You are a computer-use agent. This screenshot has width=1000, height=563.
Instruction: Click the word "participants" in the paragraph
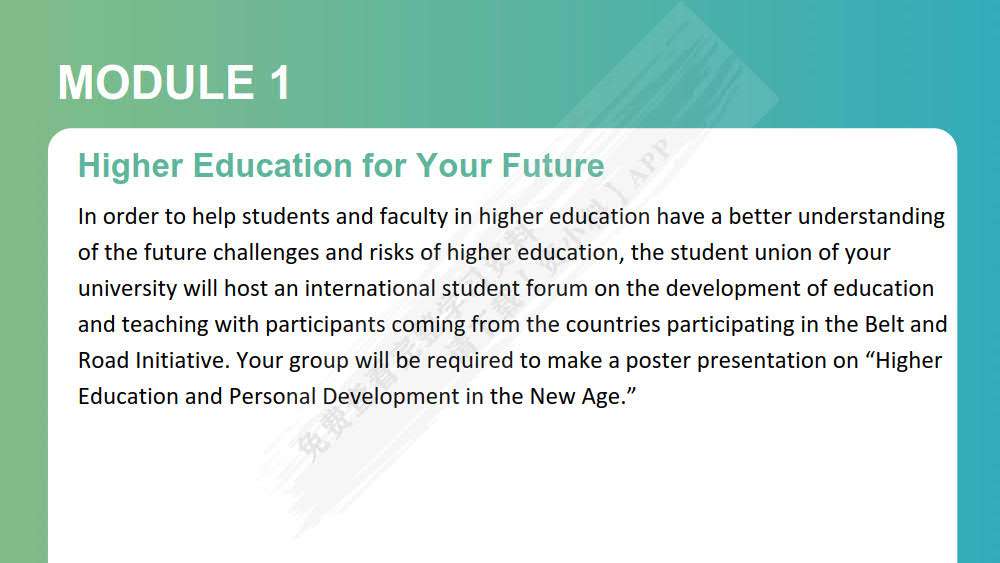325,325
